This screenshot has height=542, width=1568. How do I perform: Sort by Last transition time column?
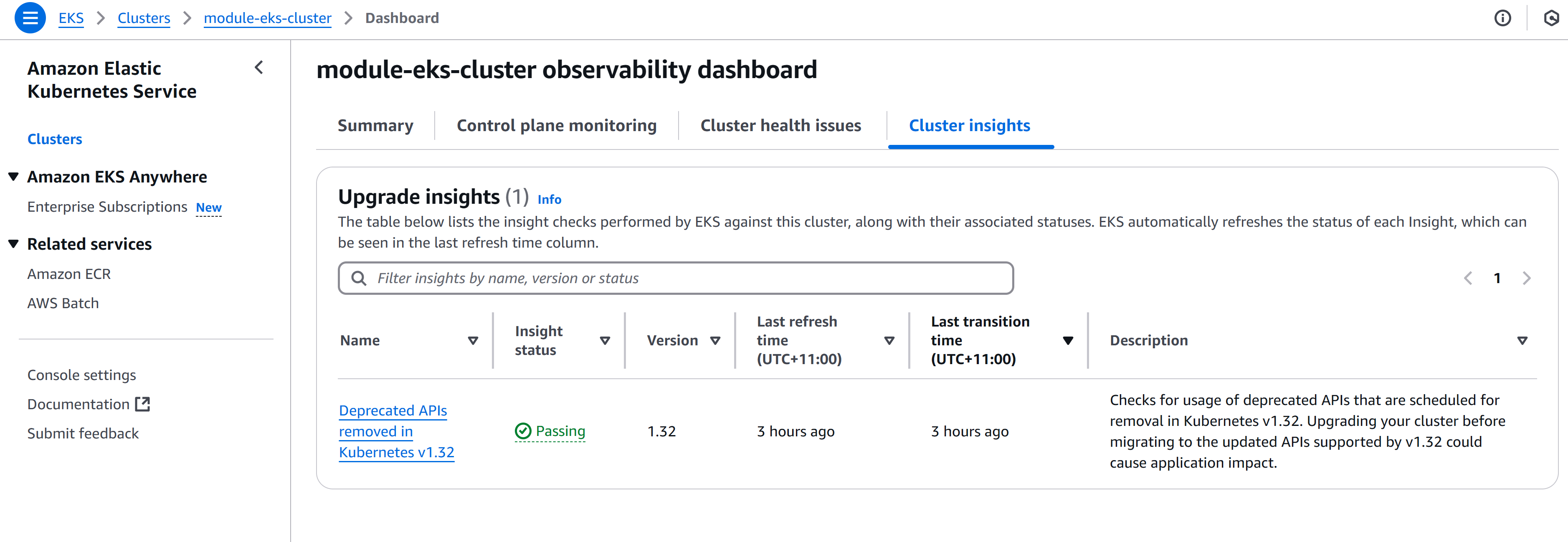1068,341
